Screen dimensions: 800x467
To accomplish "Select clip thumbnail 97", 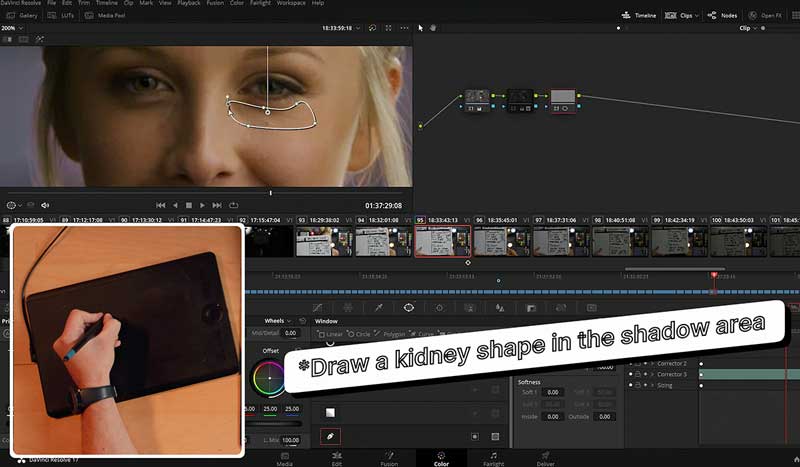I will [561, 241].
